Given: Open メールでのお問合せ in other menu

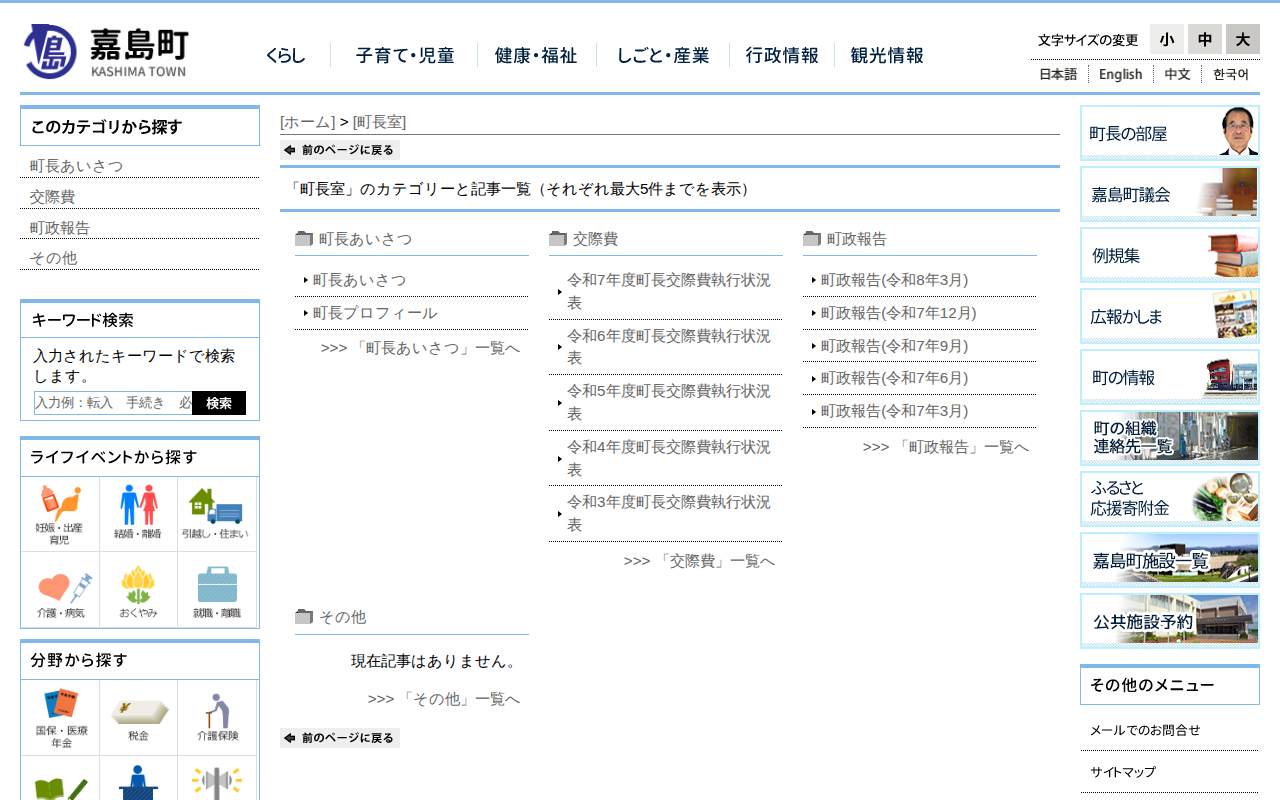Looking at the screenshot, I should click(x=1145, y=730).
